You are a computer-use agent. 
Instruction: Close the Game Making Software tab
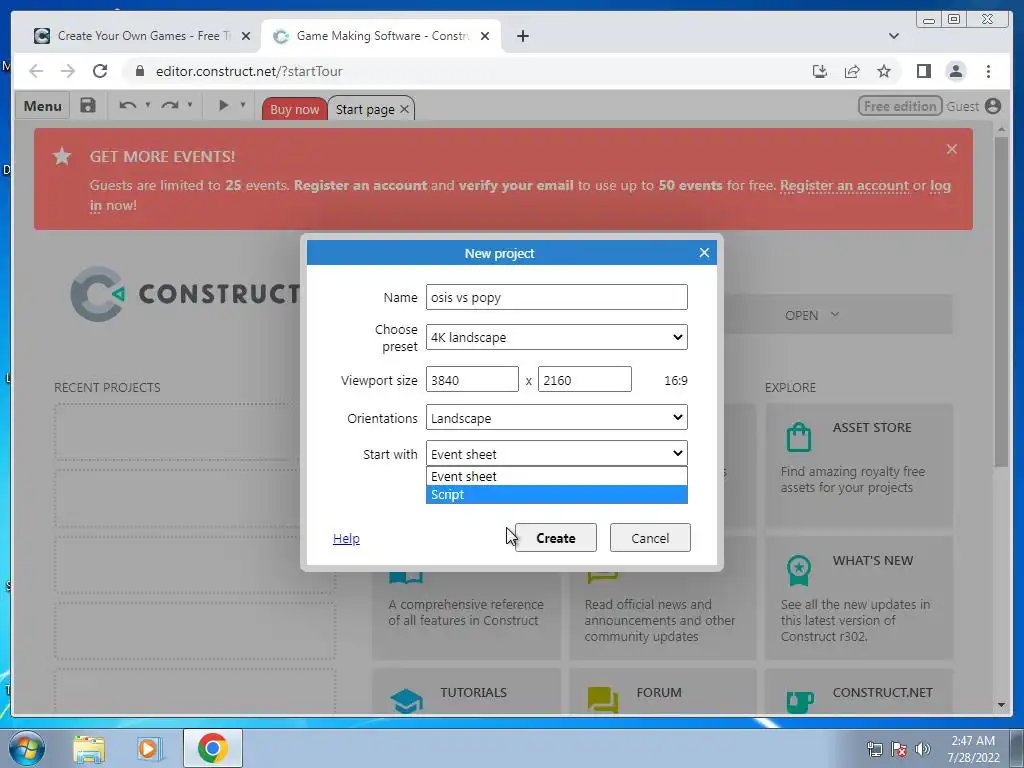tap(485, 36)
